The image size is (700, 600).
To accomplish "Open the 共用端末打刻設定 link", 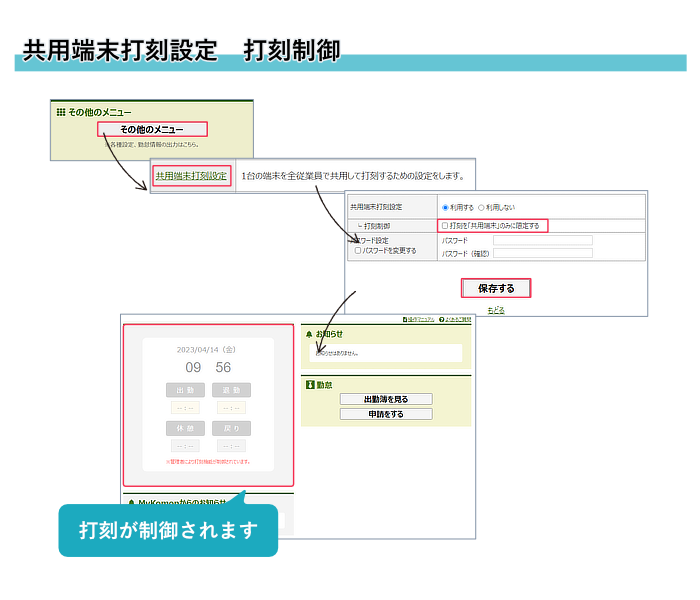I will click(191, 176).
